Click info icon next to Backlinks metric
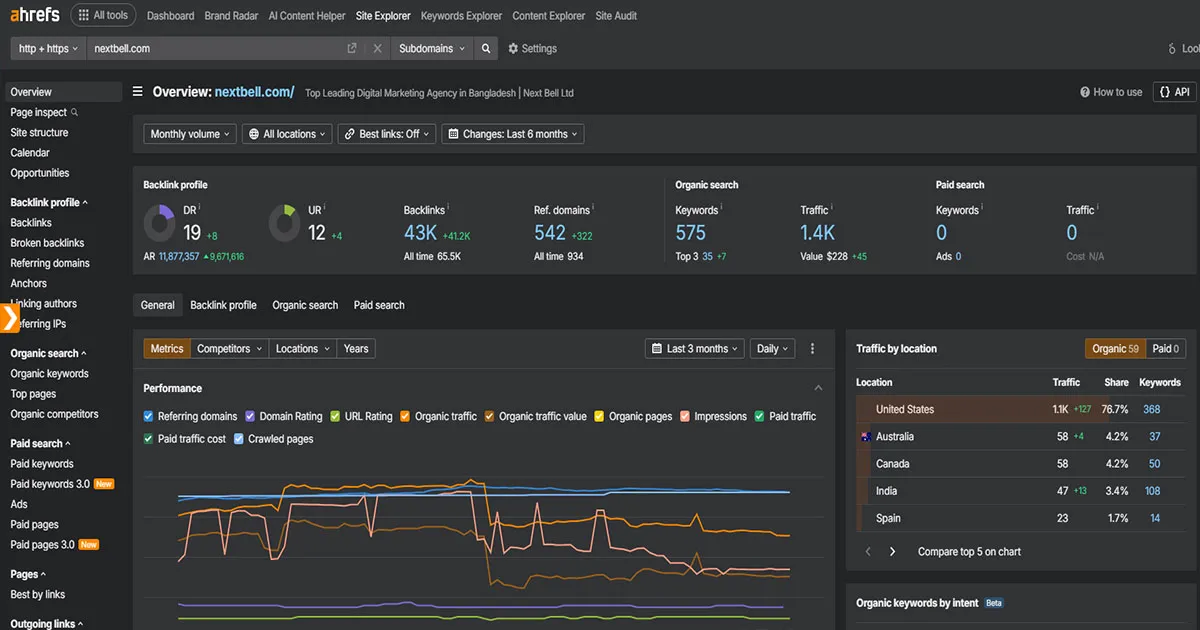The image size is (1200, 630). tap(447, 208)
